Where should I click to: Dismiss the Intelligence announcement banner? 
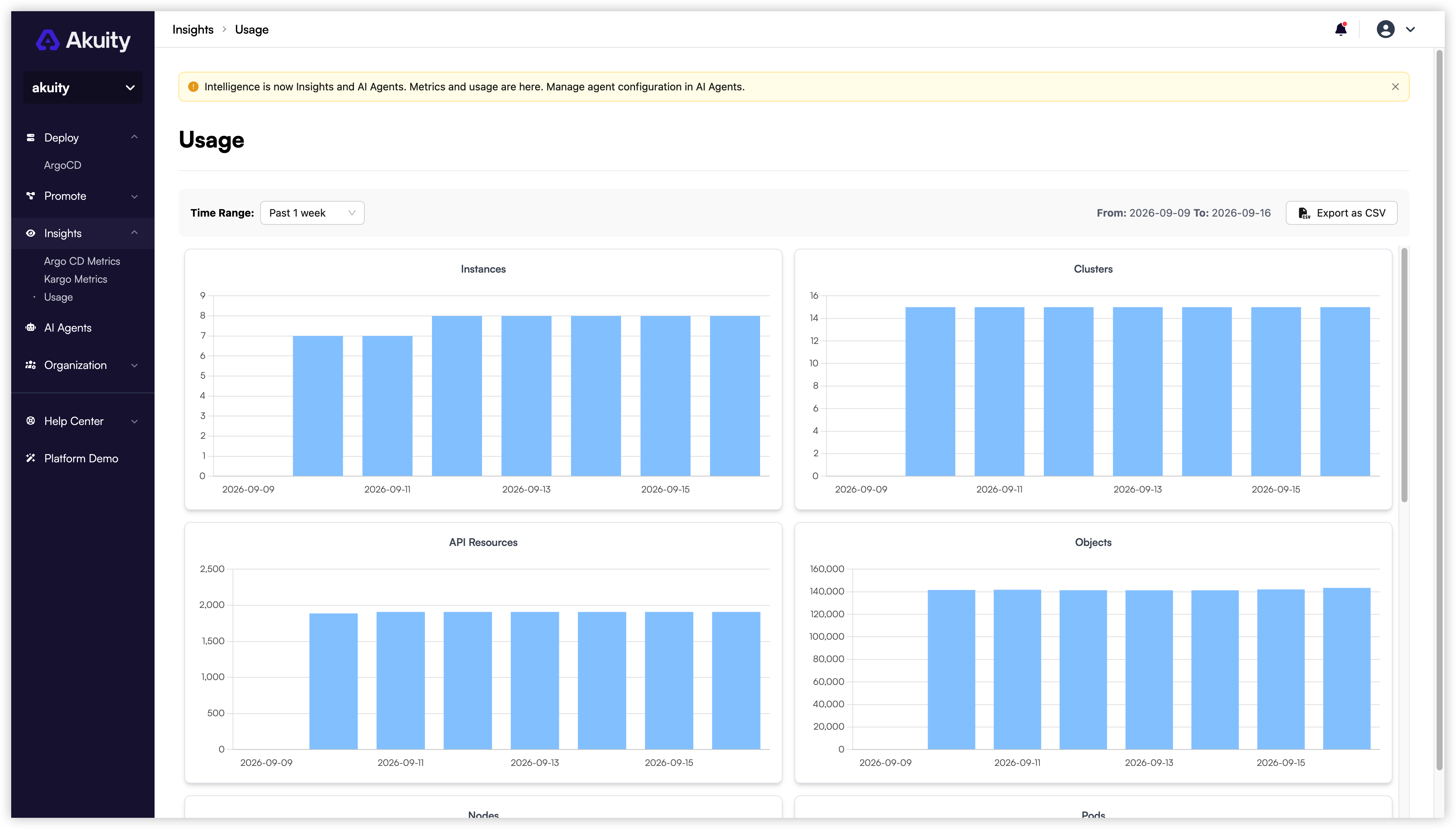(1394, 87)
